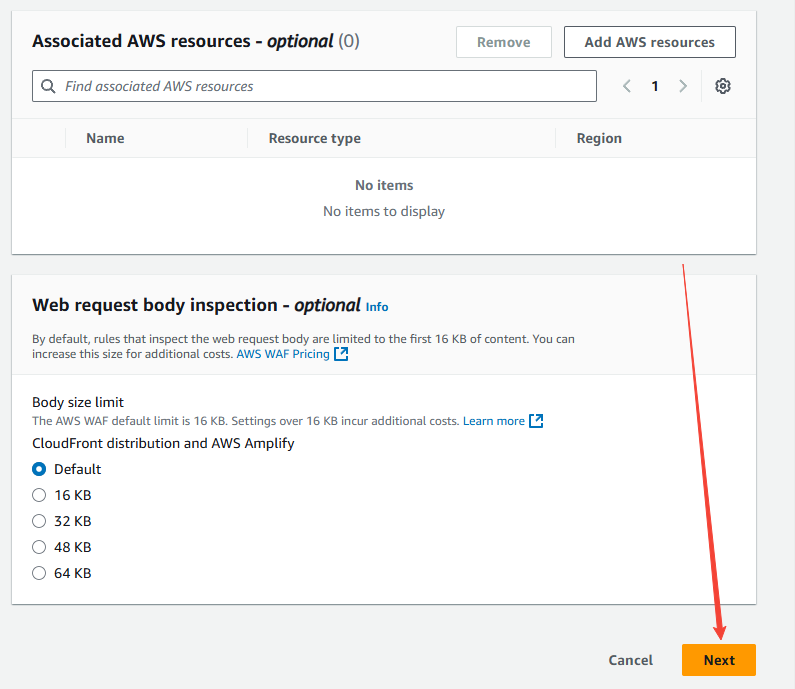Go to previous page chevron
The image size is (795, 689).
(x=627, y=86)
